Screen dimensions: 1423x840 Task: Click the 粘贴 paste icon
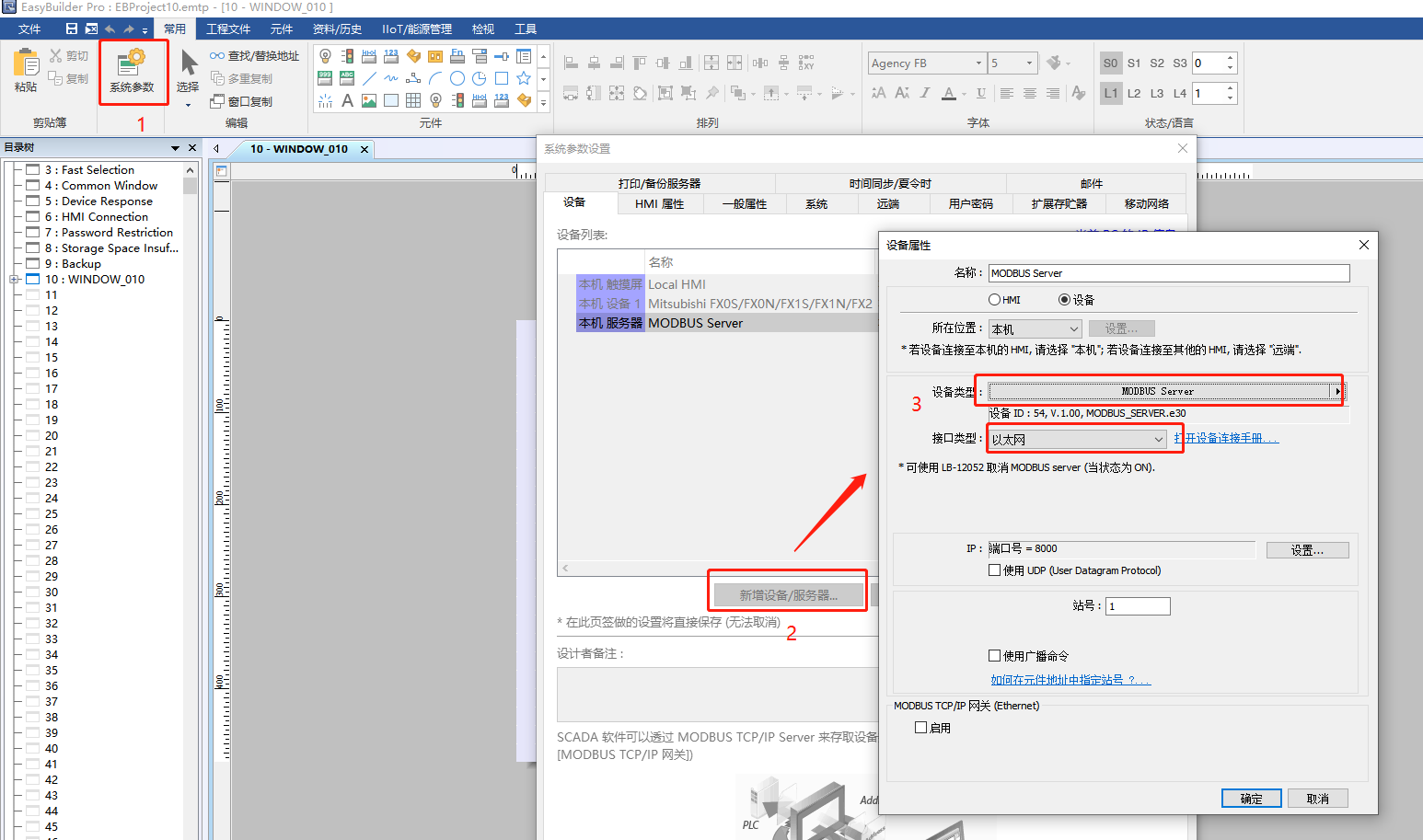26,70
